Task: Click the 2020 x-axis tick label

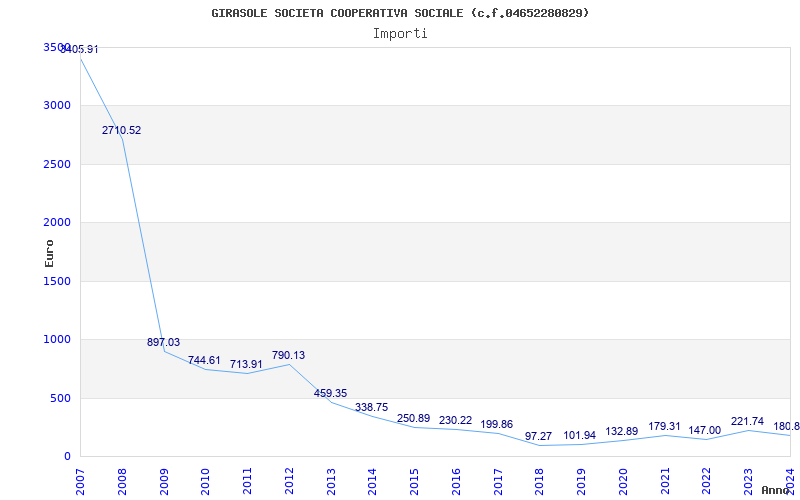Action: (x=623, y=482)
